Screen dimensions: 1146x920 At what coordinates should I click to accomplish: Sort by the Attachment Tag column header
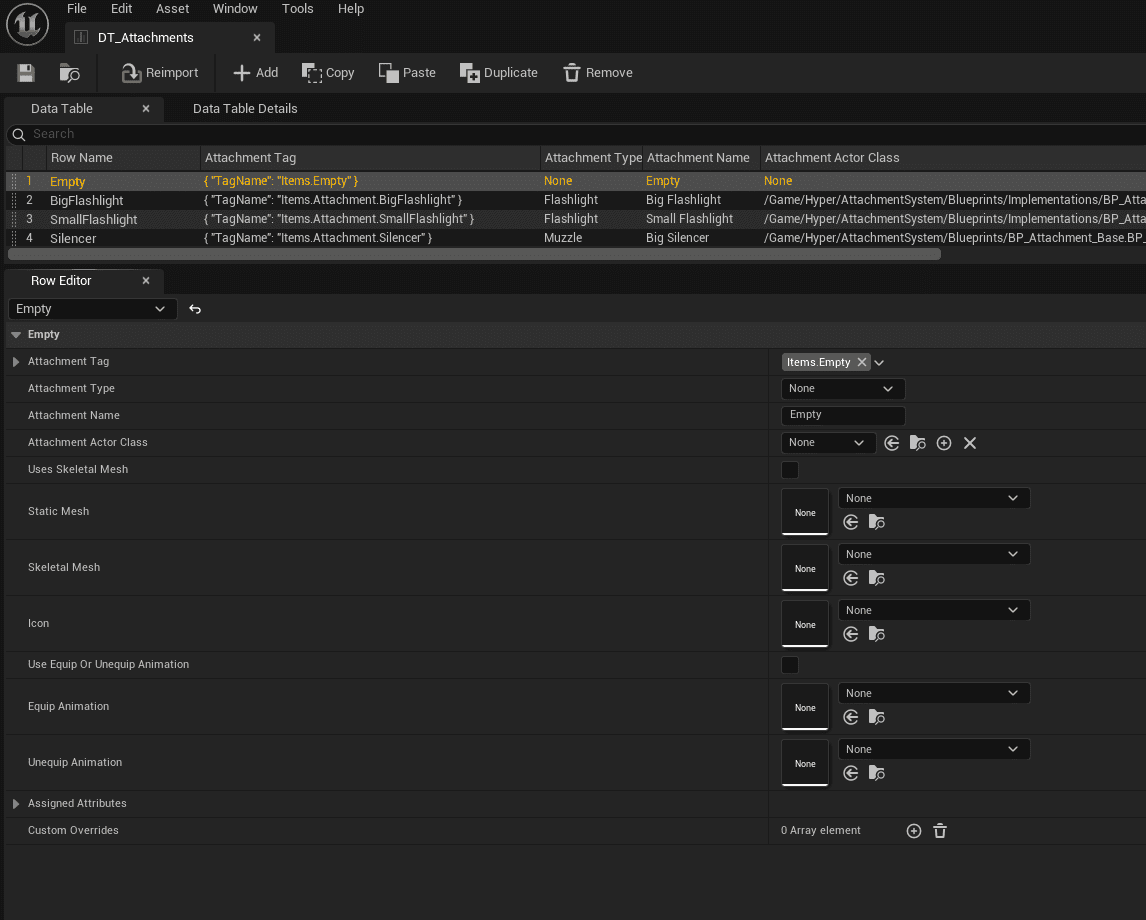pos(370,158)
